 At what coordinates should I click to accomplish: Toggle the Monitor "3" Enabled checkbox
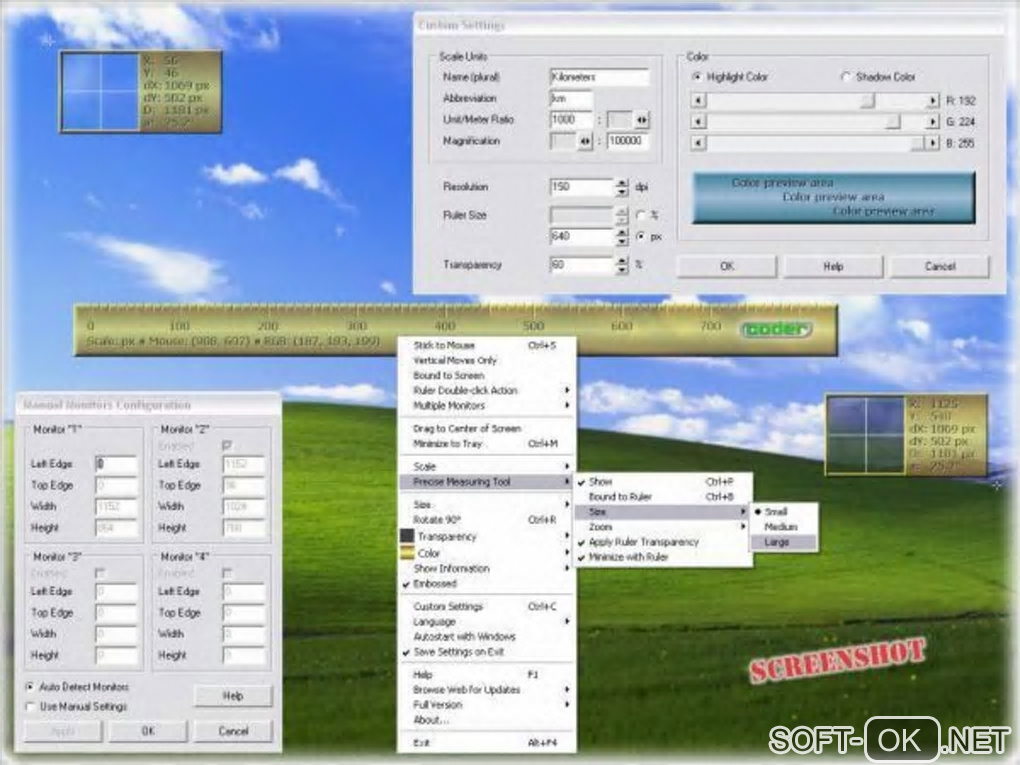coord(100,573)
